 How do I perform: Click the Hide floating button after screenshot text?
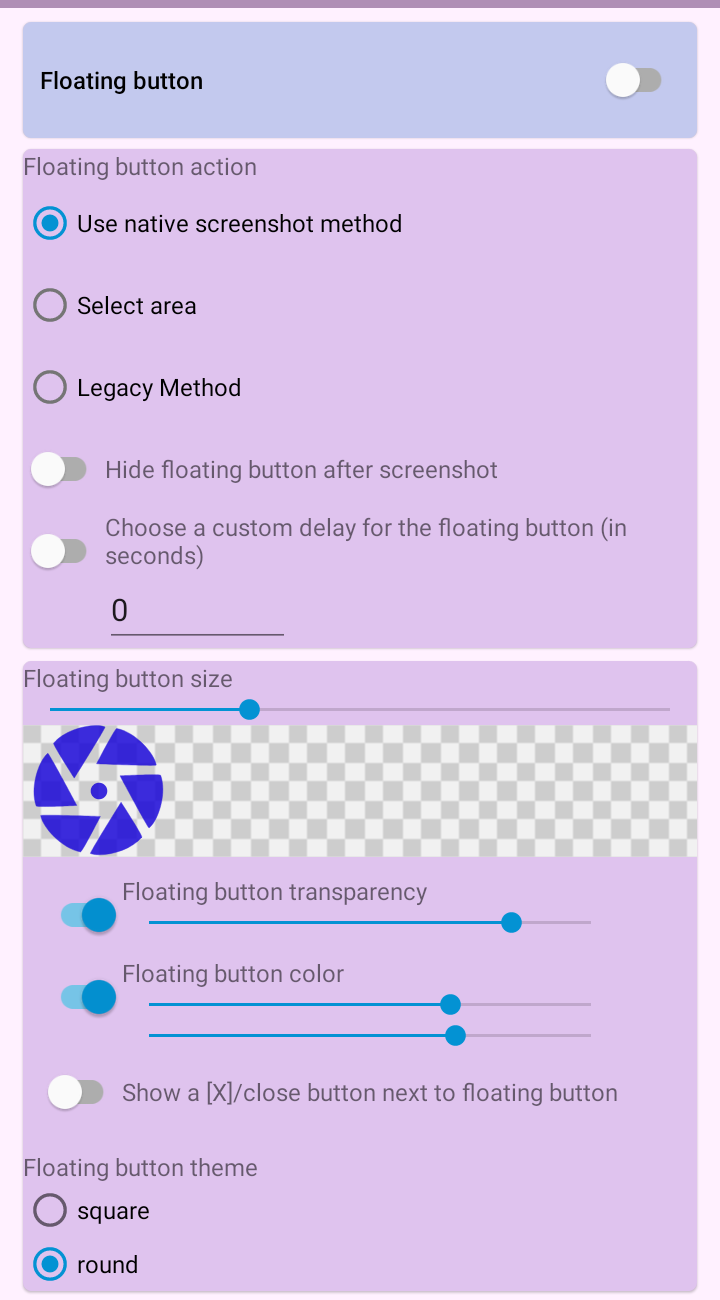[301, 470]
